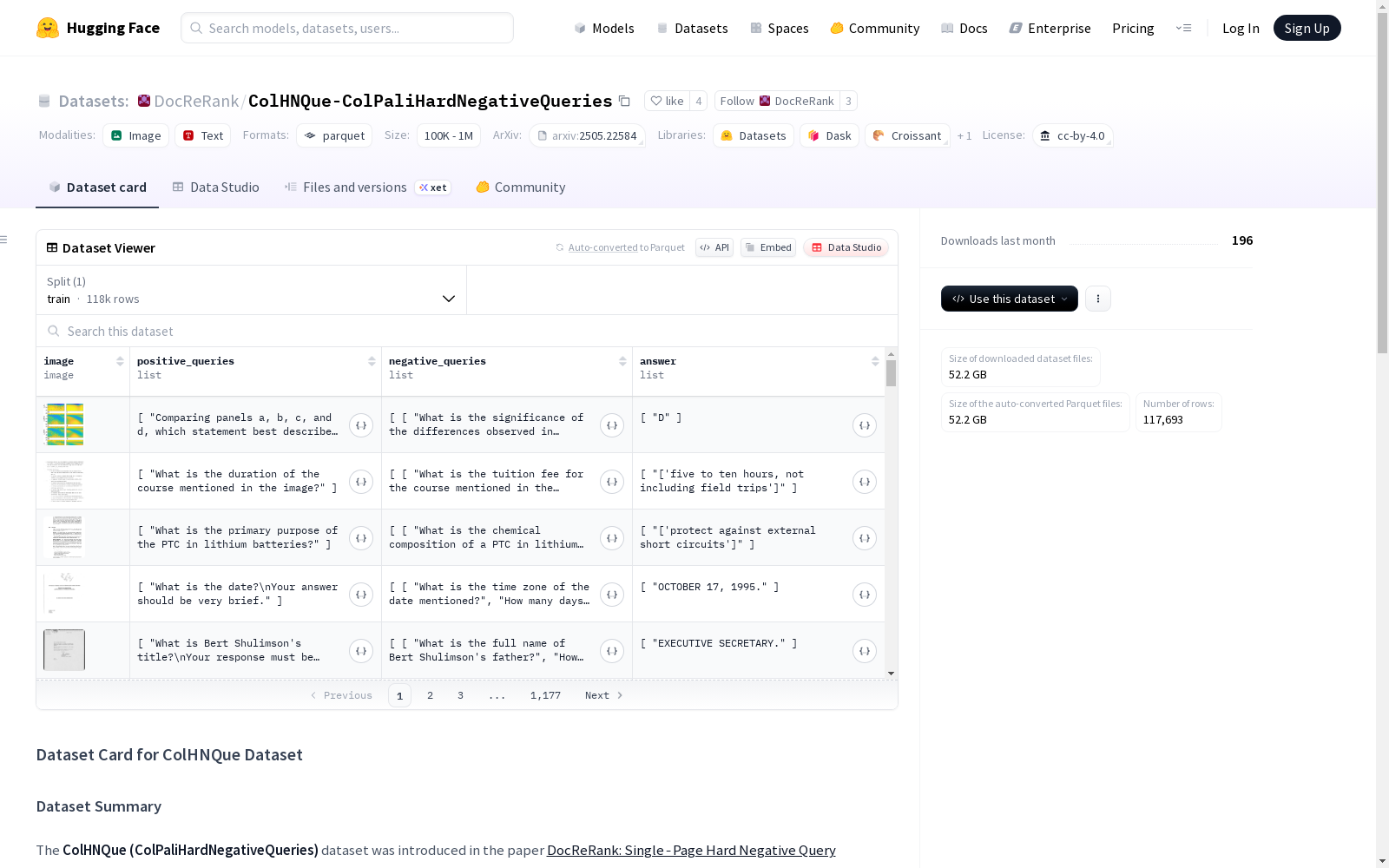Open Datasets in the top navigation
The width and height of the screenshot is (1389, 868).
(692, 28)
